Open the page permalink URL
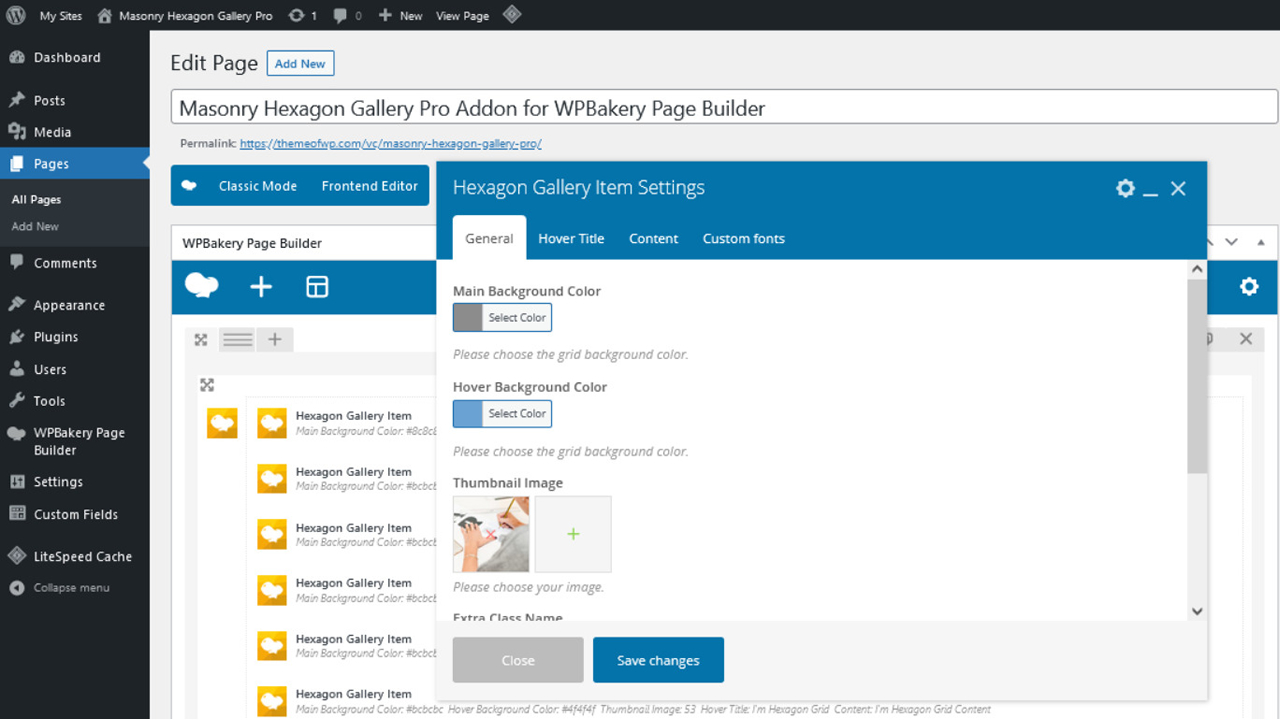Screen dimensions: 1280x720 pyautogui.click(x=391, y=144)
